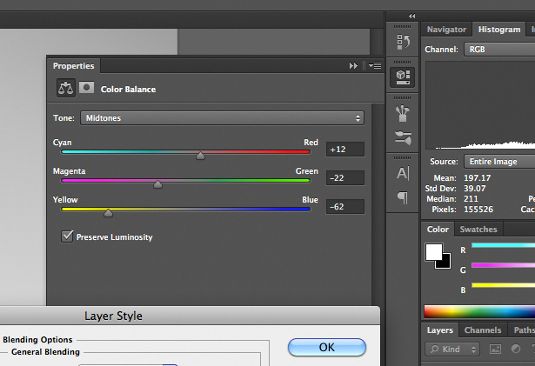
Task: Open the Channel RGB dropdown
Action: [x=500, y=49]
